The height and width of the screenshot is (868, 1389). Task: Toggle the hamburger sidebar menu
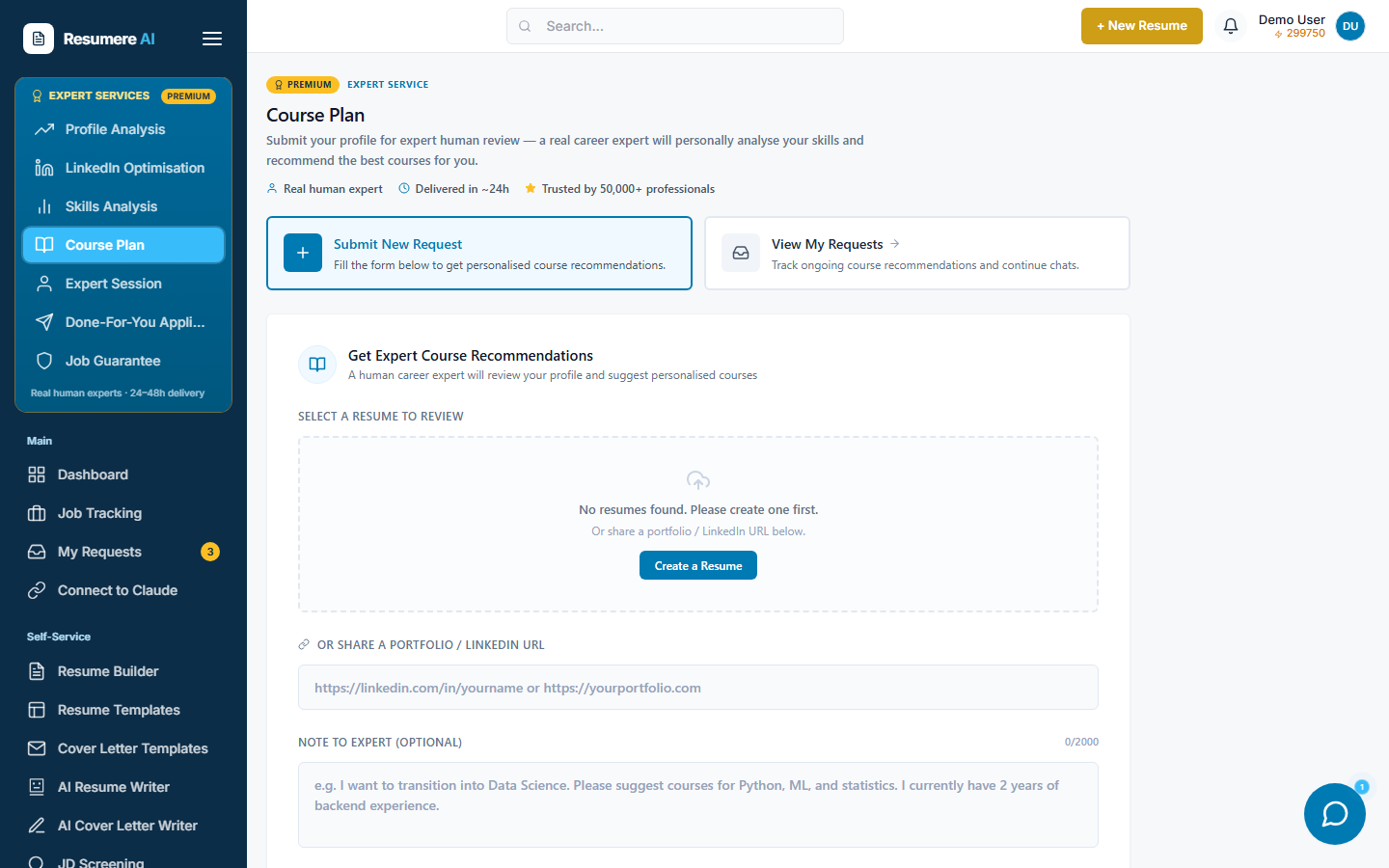tap(212, 39)
